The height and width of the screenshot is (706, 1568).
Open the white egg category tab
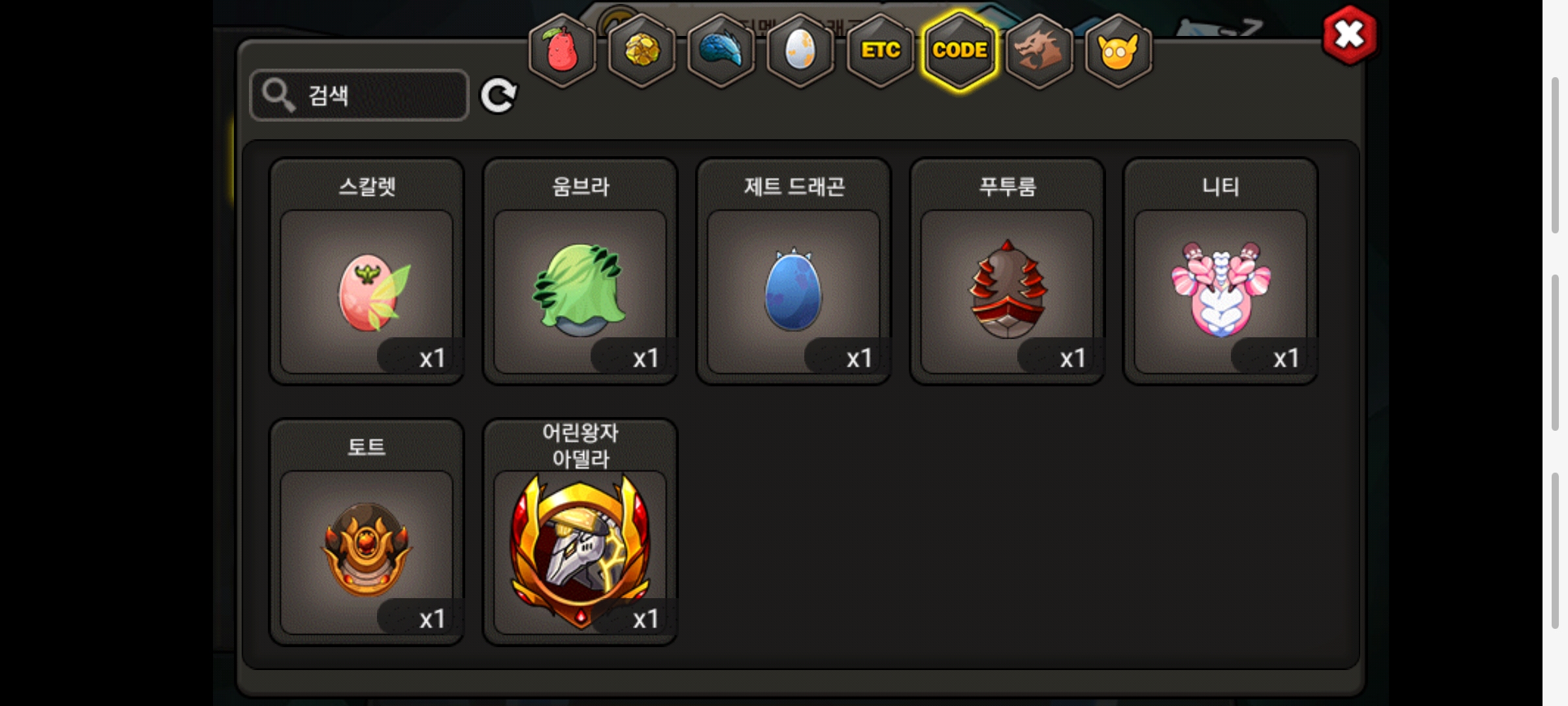click(800, 50)
